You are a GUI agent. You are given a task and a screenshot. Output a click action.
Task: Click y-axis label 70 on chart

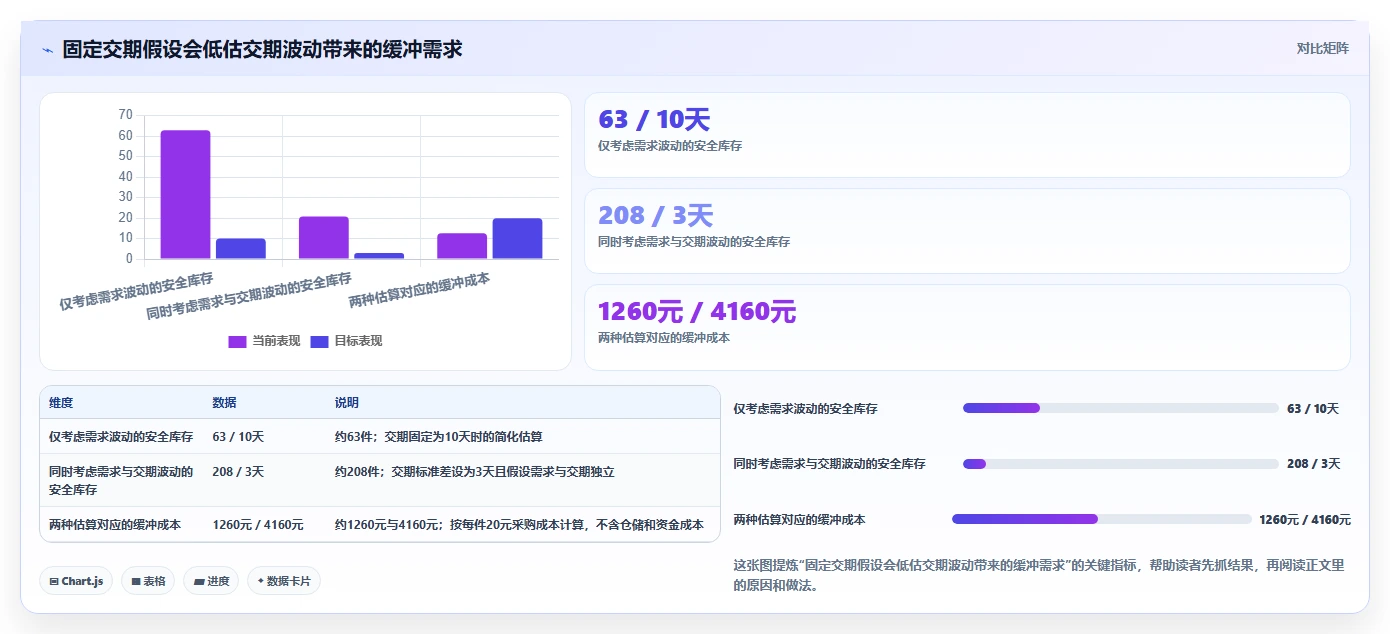tap(125, 115)
